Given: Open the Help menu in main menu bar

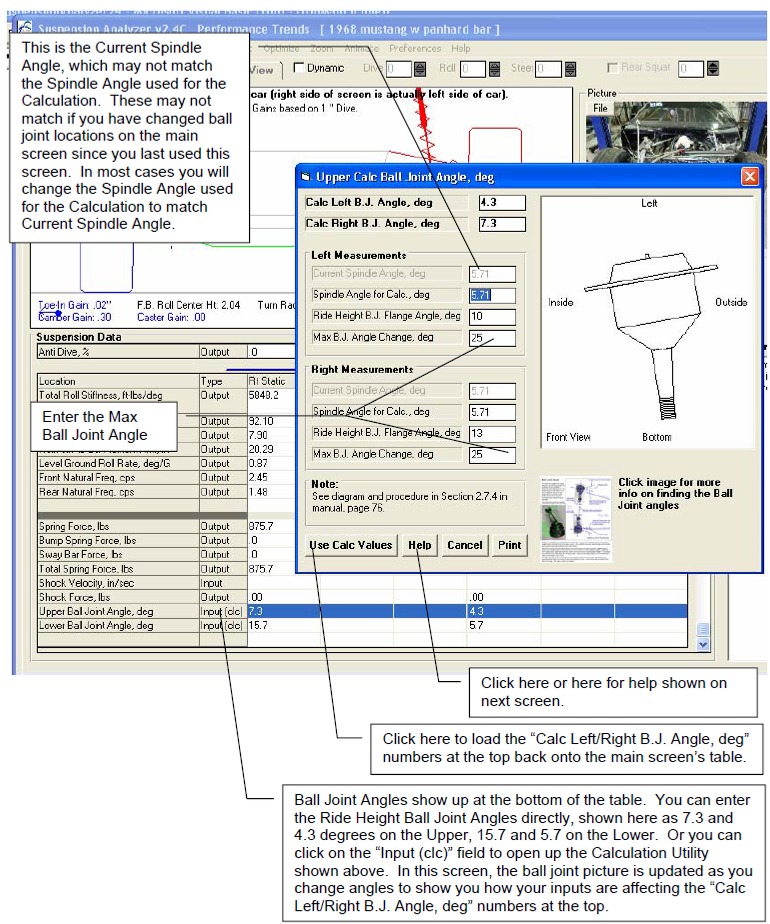Looking at the screenshot, I should pos(461,48).
